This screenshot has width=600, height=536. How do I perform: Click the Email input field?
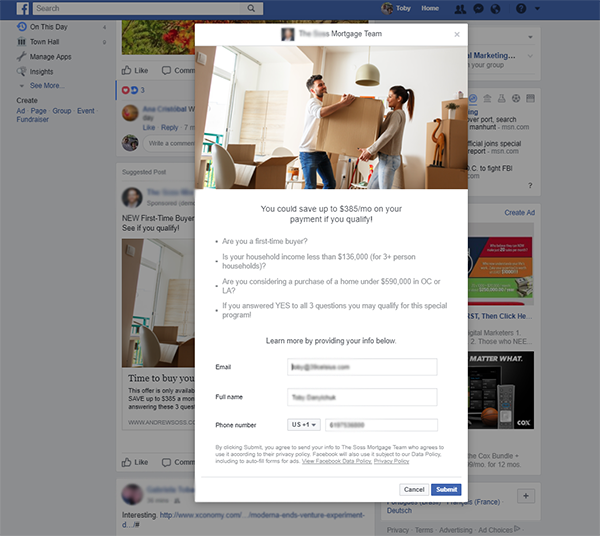[x=362, y=367]
